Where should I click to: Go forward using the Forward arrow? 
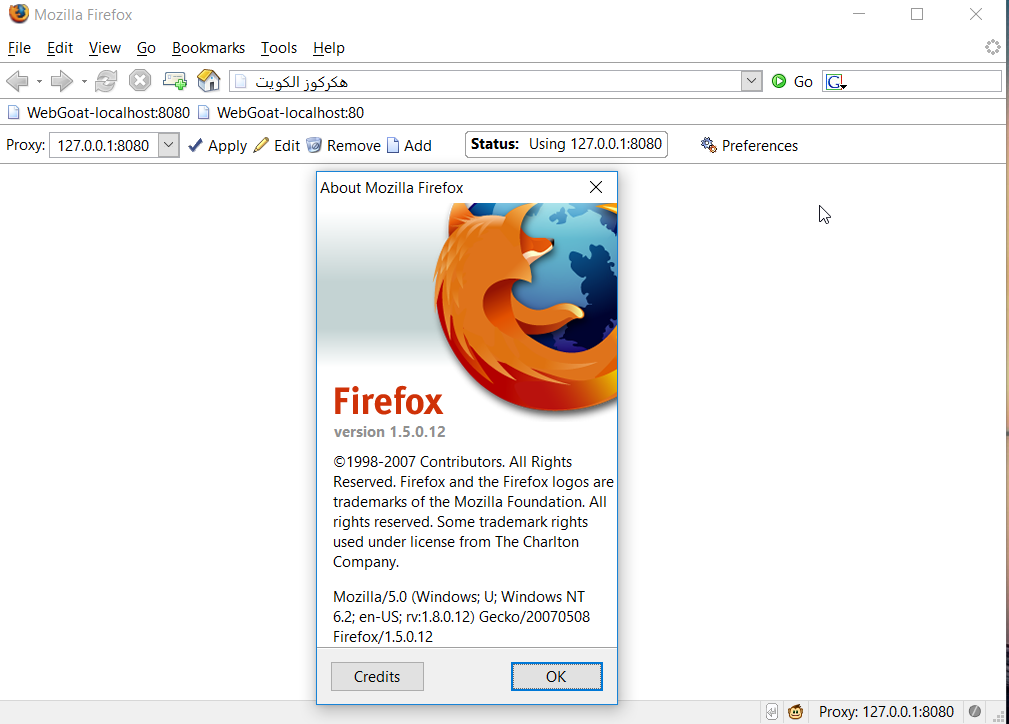tap(62, 81)
